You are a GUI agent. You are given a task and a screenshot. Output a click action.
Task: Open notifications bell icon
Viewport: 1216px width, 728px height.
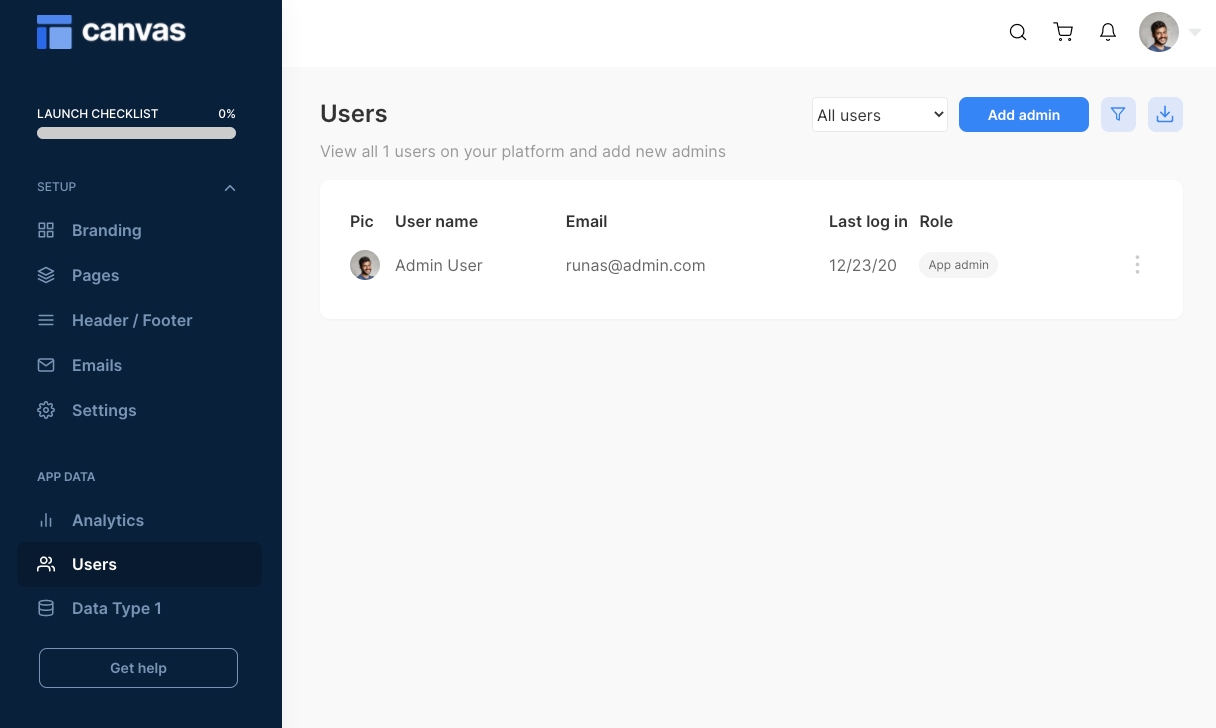pyautogui.click(x=1107, y=32)
